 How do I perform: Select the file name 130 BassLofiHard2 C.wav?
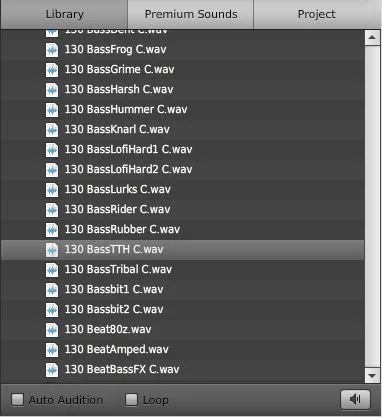[x=128, y=169]
